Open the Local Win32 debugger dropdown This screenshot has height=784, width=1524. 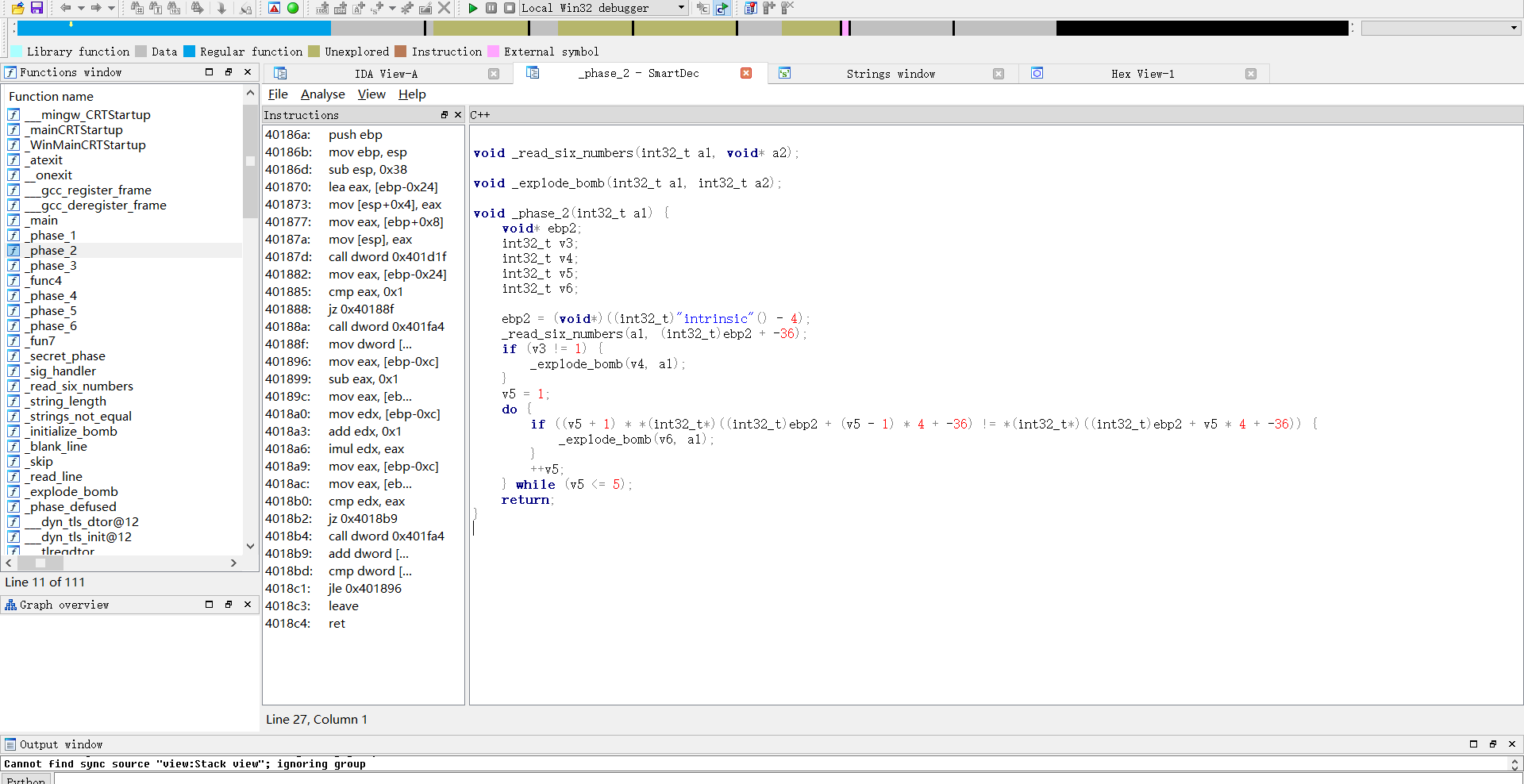click(681, 8)
